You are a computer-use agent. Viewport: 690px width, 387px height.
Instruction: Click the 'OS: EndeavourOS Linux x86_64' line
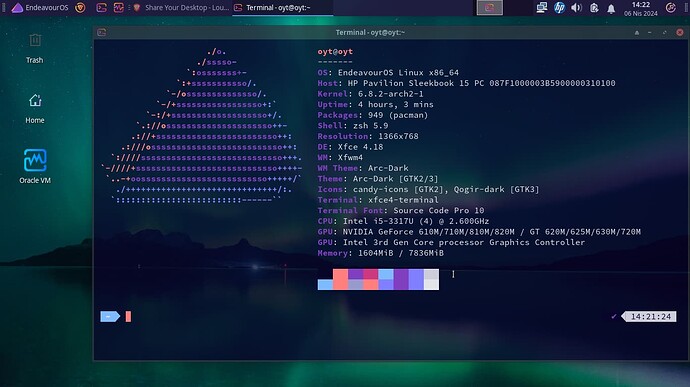388,73
